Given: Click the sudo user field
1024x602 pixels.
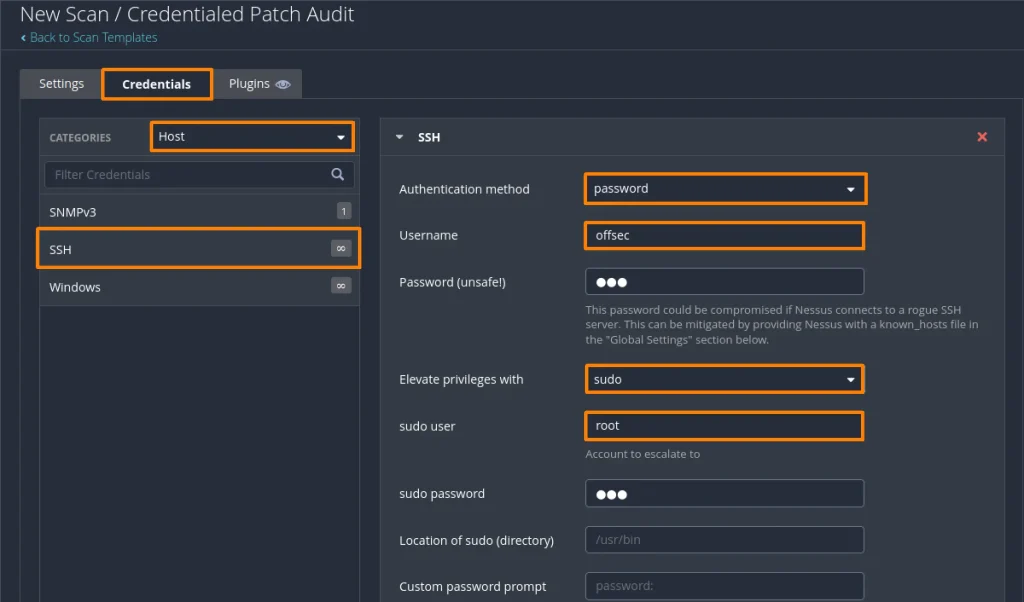Looking at the screenshot, I should 724,426.
